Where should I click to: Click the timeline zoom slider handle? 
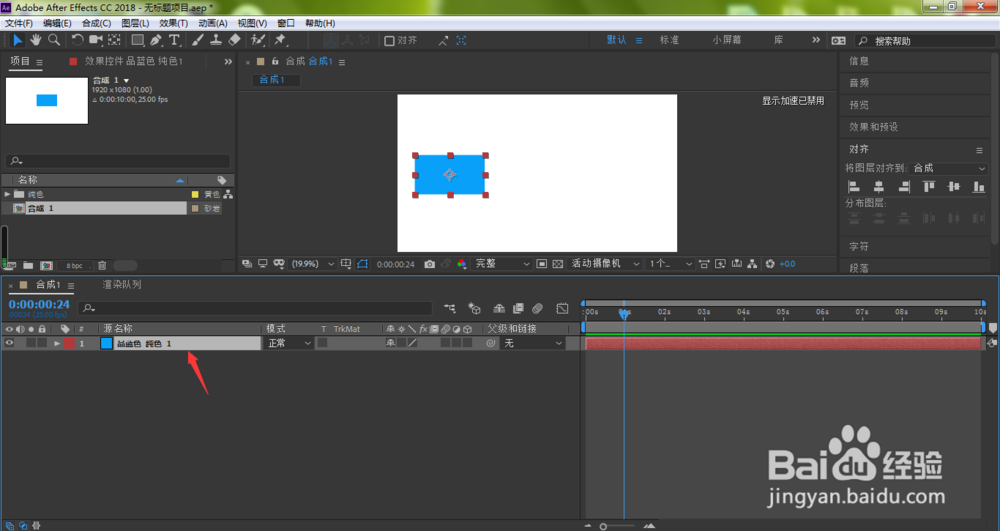pos(603,527)
